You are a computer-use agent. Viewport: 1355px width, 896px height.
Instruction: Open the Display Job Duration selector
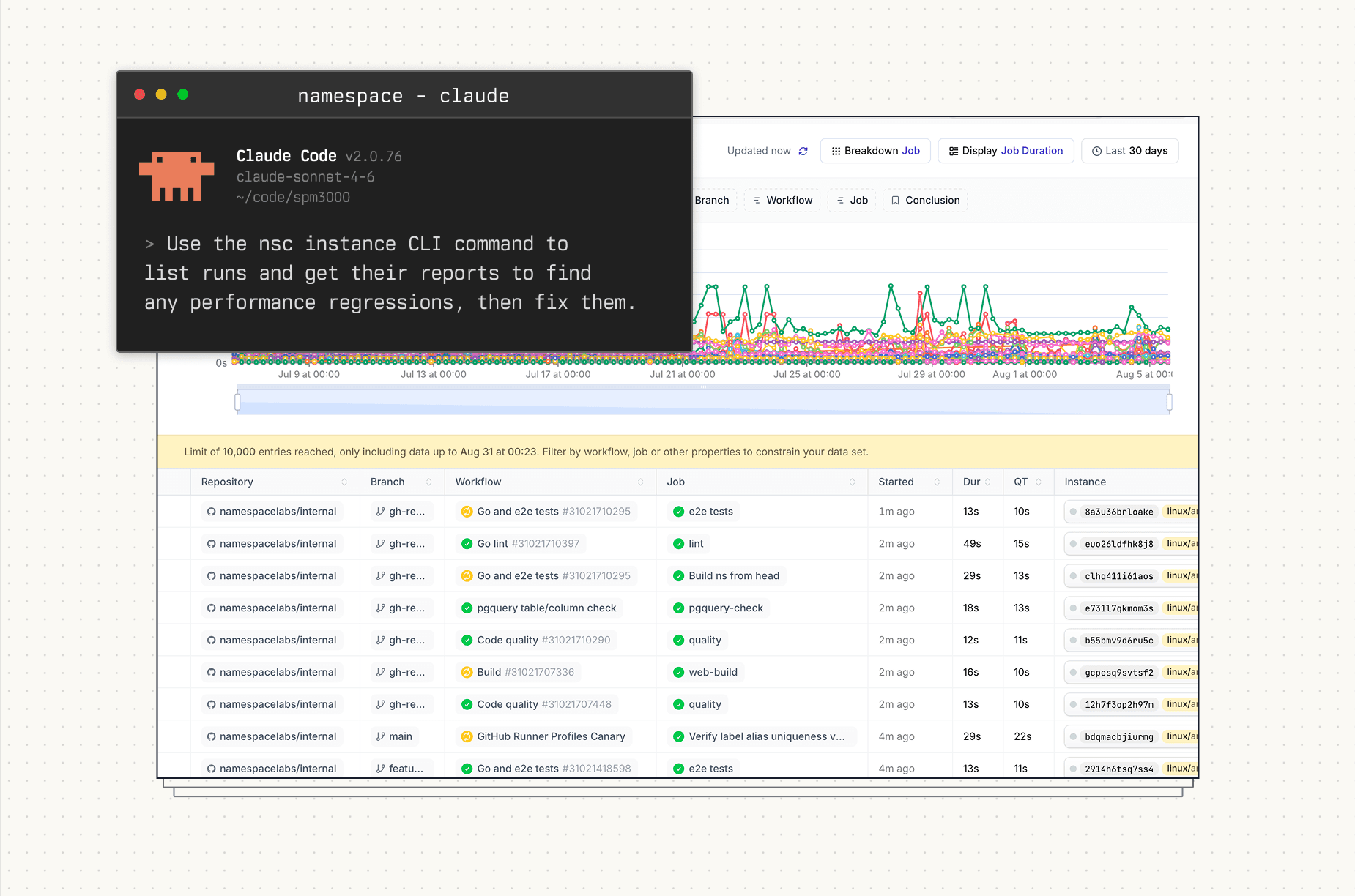point(1006,151)
